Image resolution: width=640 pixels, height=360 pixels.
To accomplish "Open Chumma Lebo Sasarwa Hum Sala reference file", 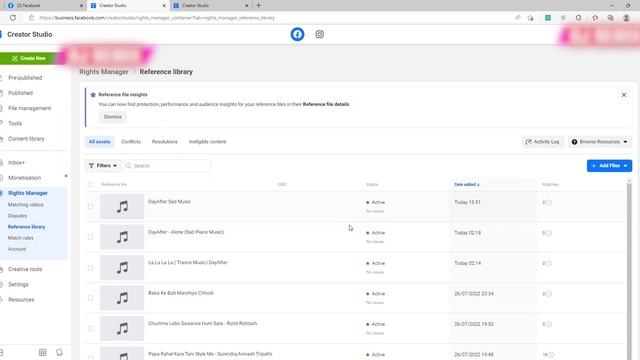I will (x=202, y=324).
